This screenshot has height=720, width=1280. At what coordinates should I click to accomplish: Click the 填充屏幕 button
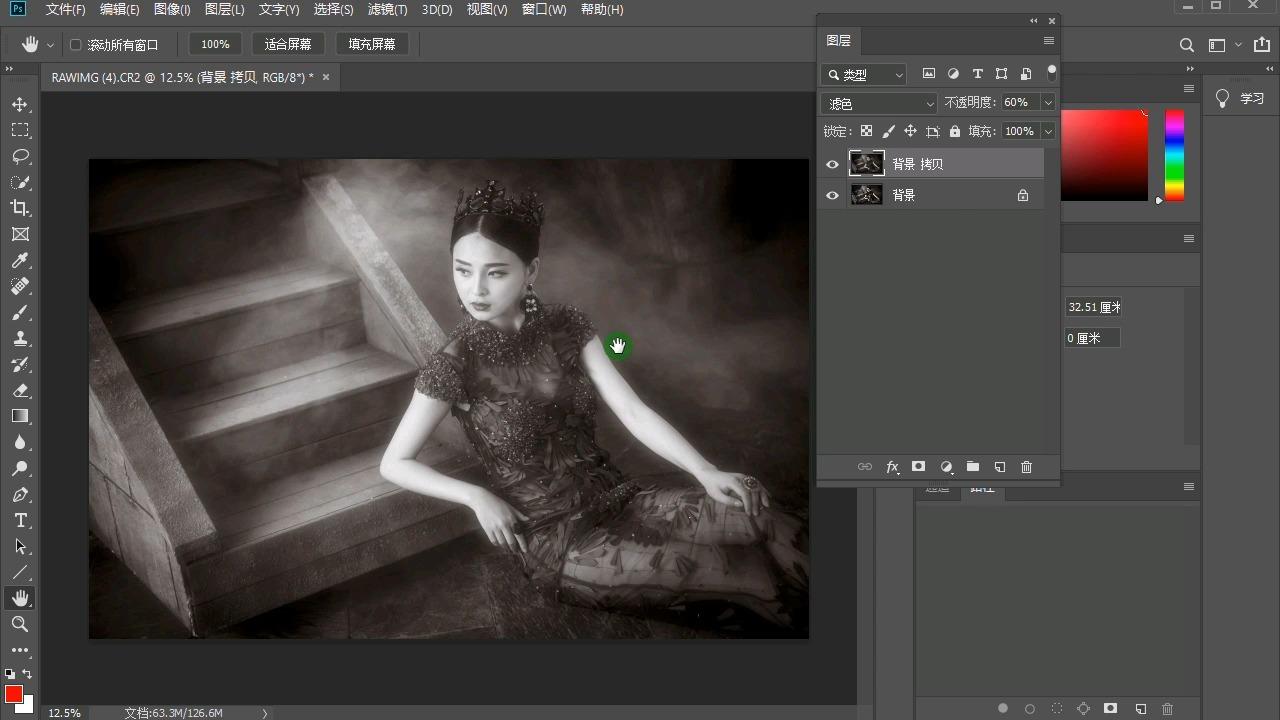[x=372, y=45]
